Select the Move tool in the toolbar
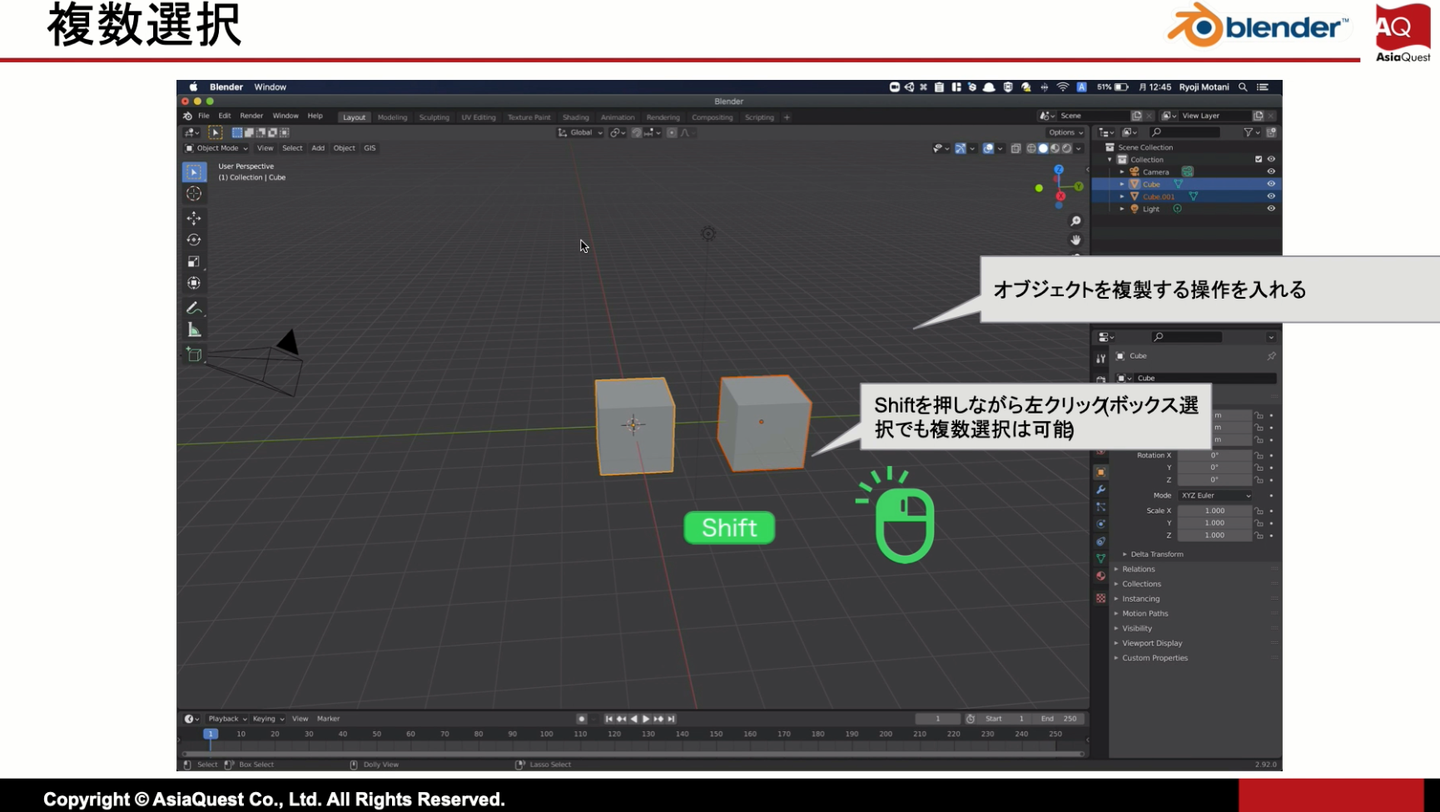This screenshot has height=812, width=1440. (194, 218)
